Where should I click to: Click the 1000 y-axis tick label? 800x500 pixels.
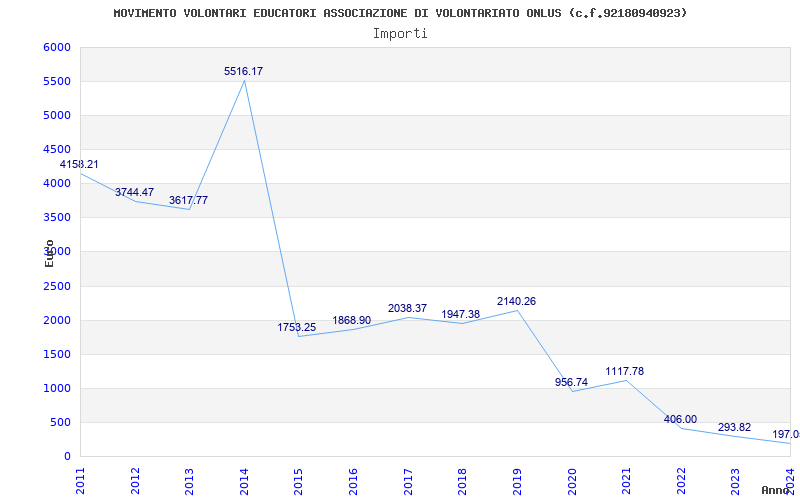57,389
